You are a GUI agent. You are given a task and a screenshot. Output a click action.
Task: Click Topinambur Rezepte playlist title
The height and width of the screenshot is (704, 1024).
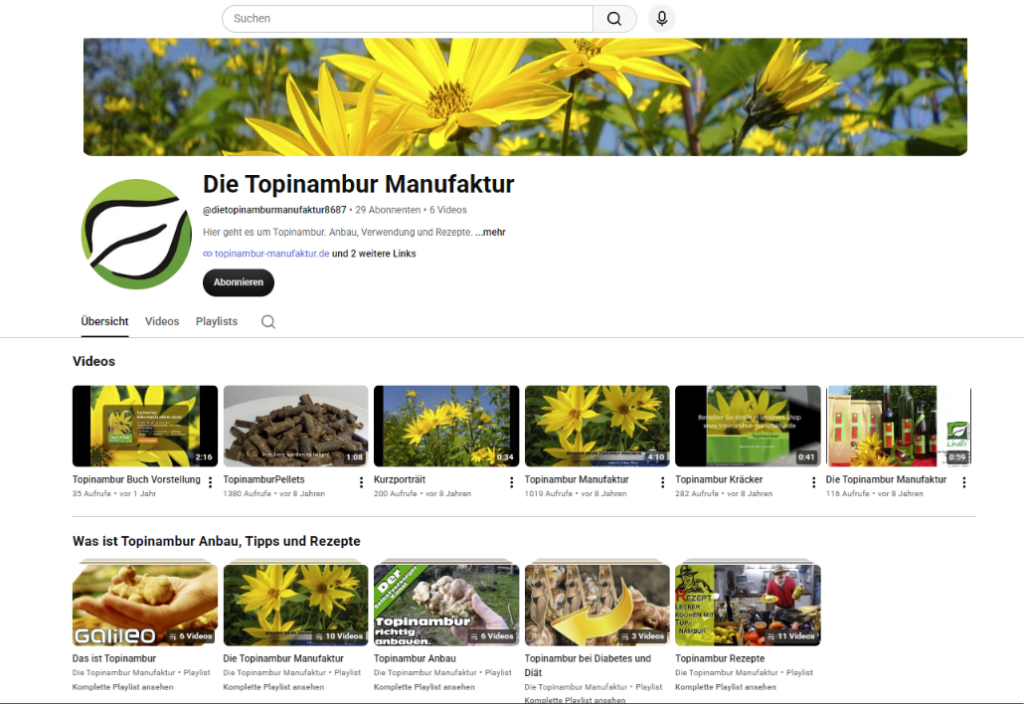tap(720, 658)
